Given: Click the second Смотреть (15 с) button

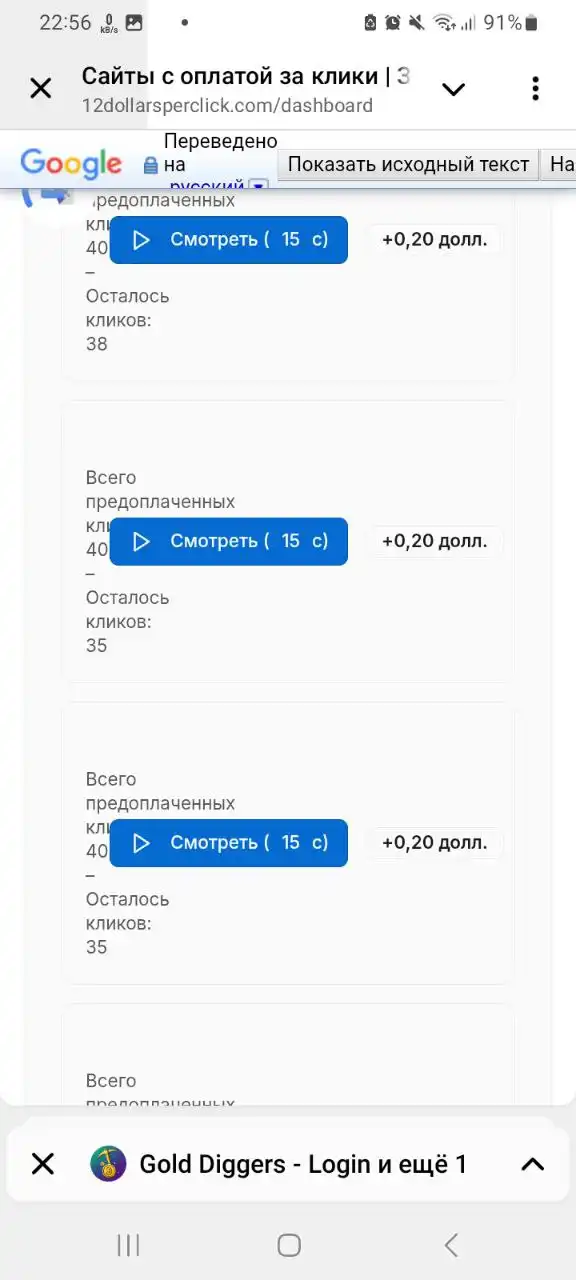Looking at the screenshot, I should pos(228,541).
